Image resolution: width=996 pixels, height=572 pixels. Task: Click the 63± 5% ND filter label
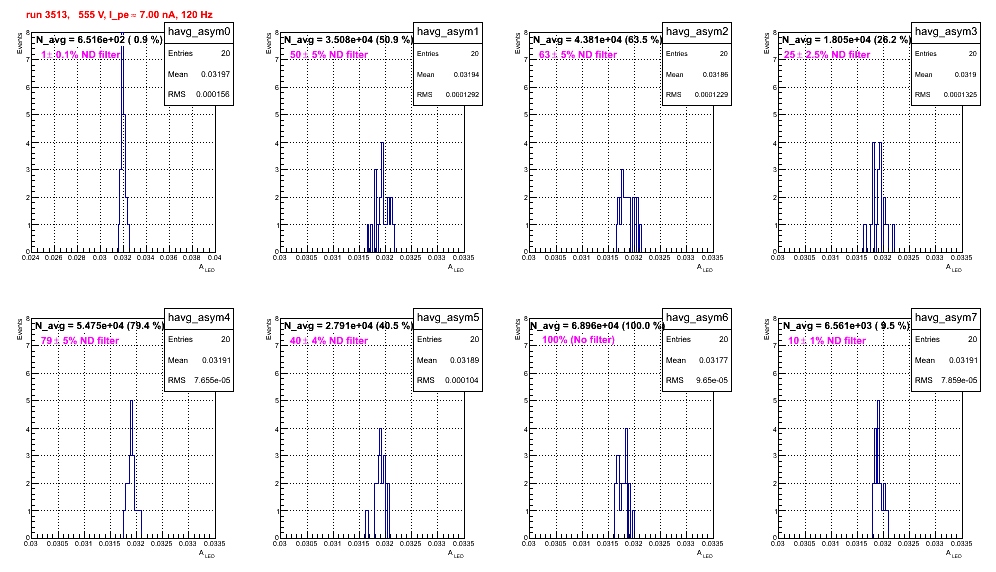point(578,55)
